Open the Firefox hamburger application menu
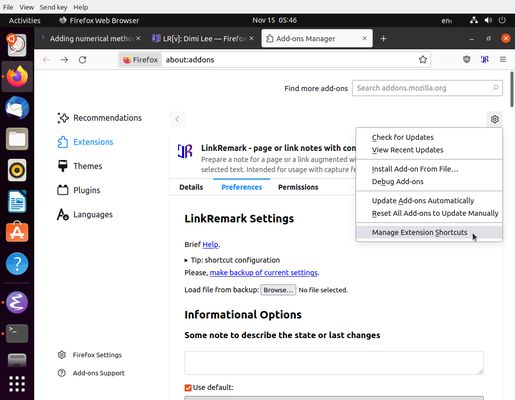Image resolution: width=515 pixels, height=400 pixels. (x=503, y=59)
